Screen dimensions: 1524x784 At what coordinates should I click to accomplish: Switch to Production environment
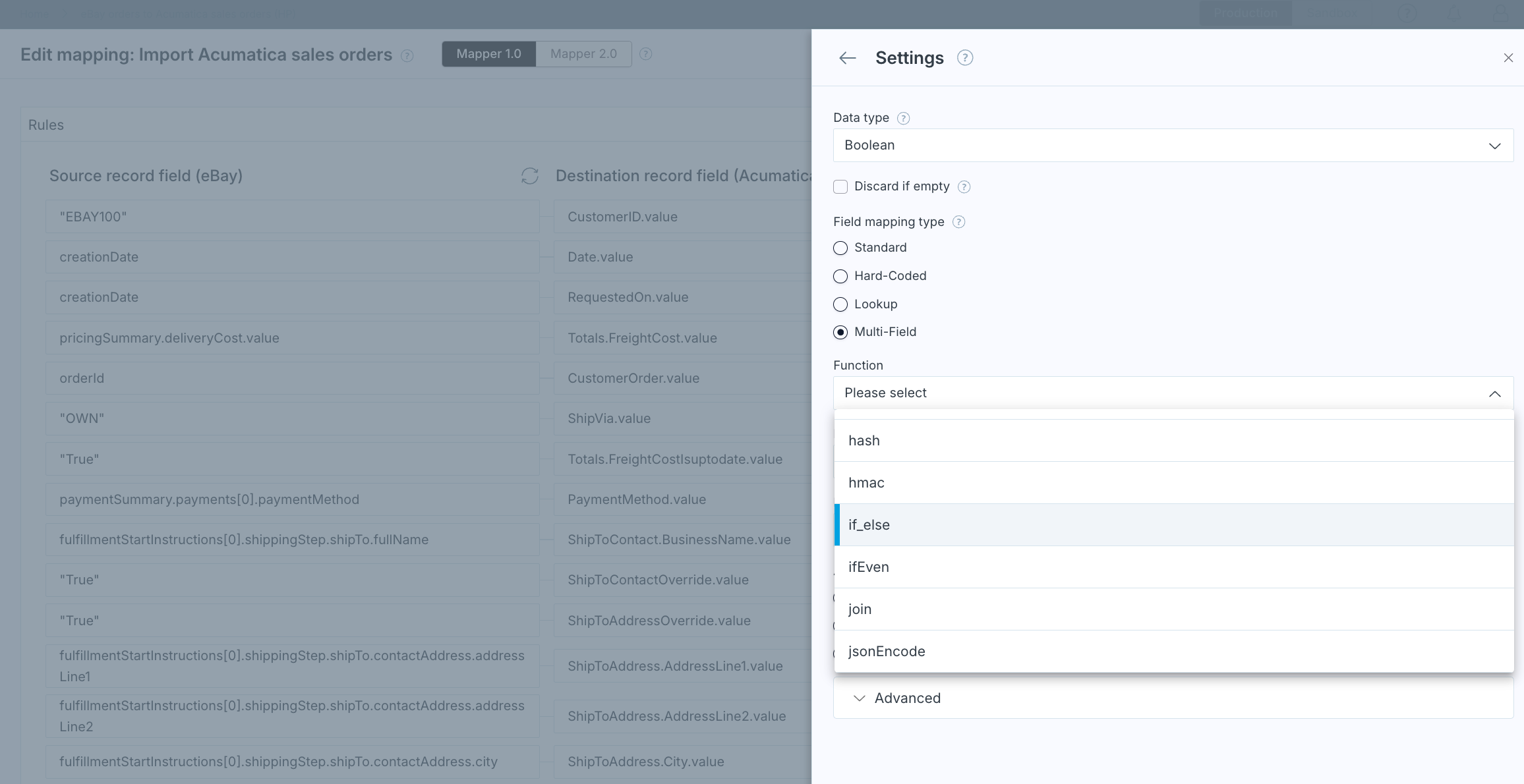[x=1245, y=13]
